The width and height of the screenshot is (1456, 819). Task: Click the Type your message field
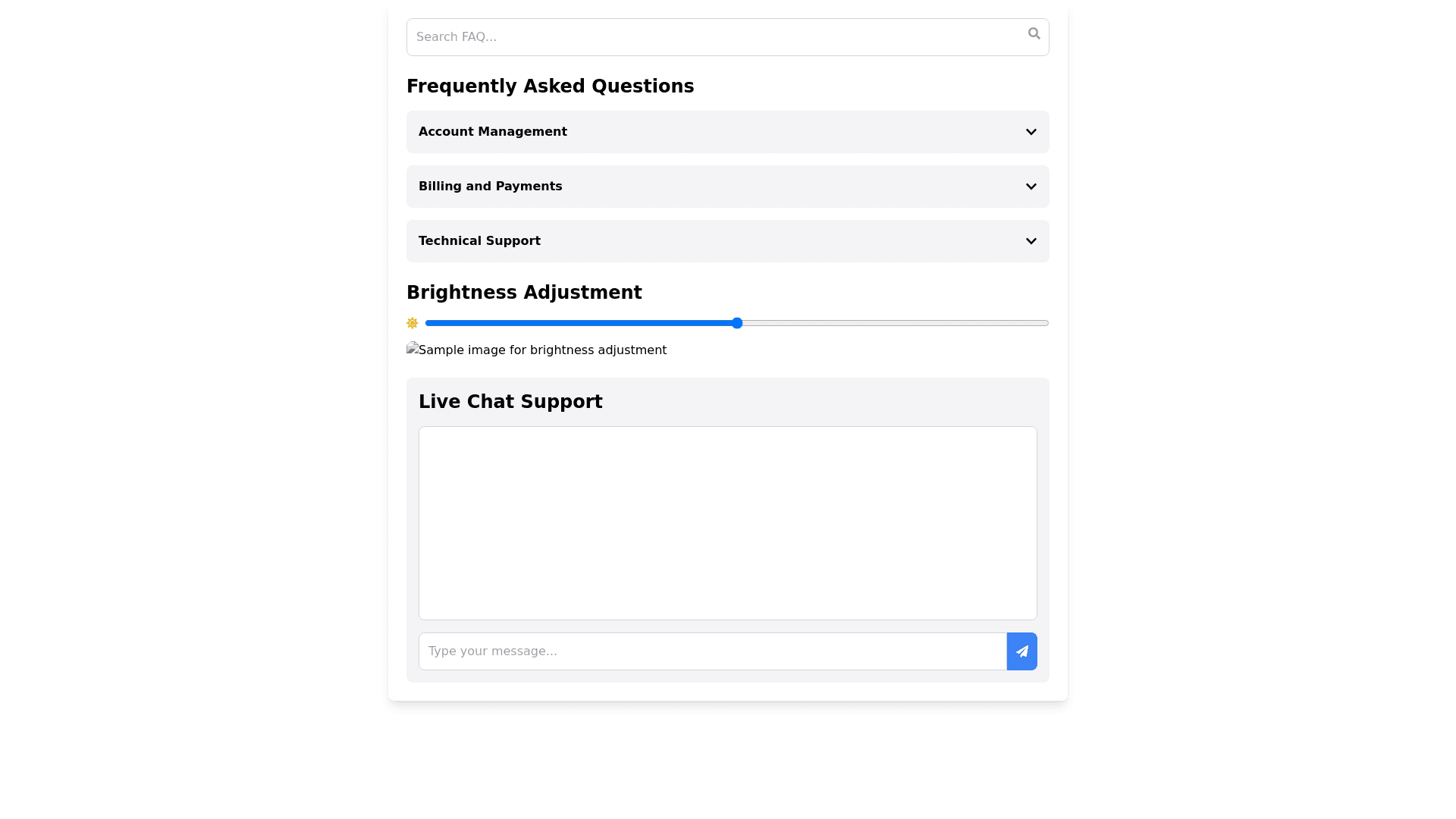click(x=712, y=651)
